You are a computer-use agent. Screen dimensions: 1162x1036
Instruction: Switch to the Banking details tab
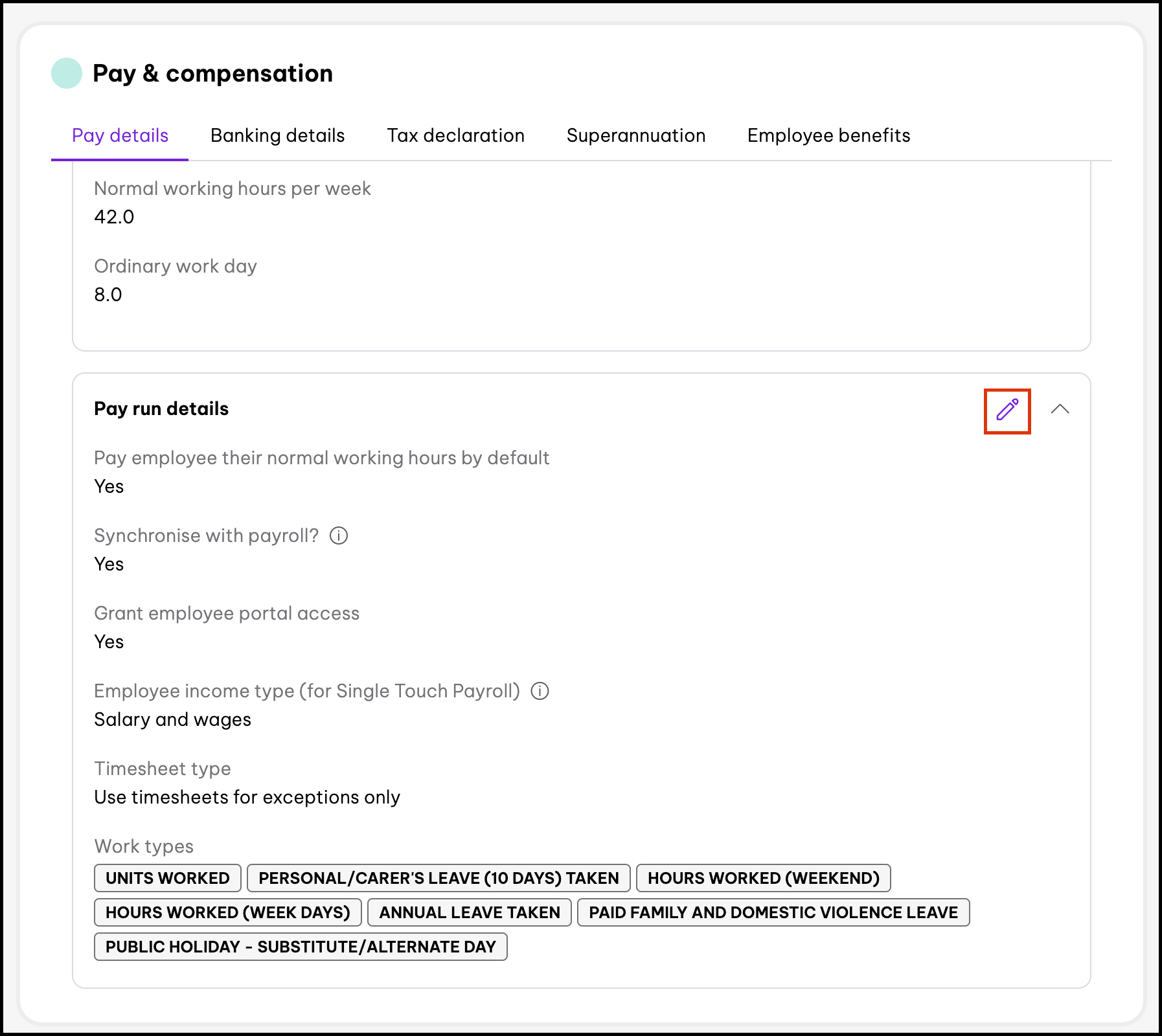(277, 135)
